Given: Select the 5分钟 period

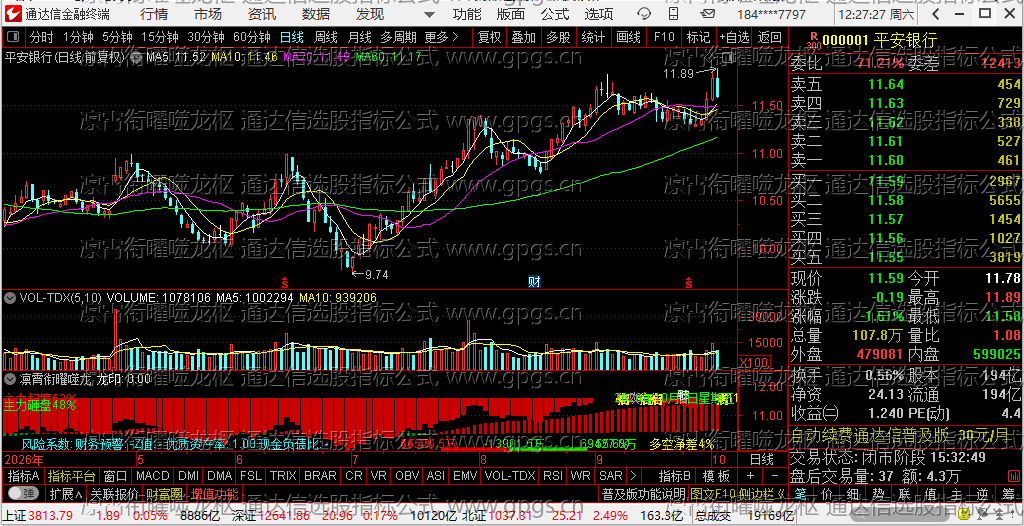Looking at the screenshot, I should [x=116, y=37].
